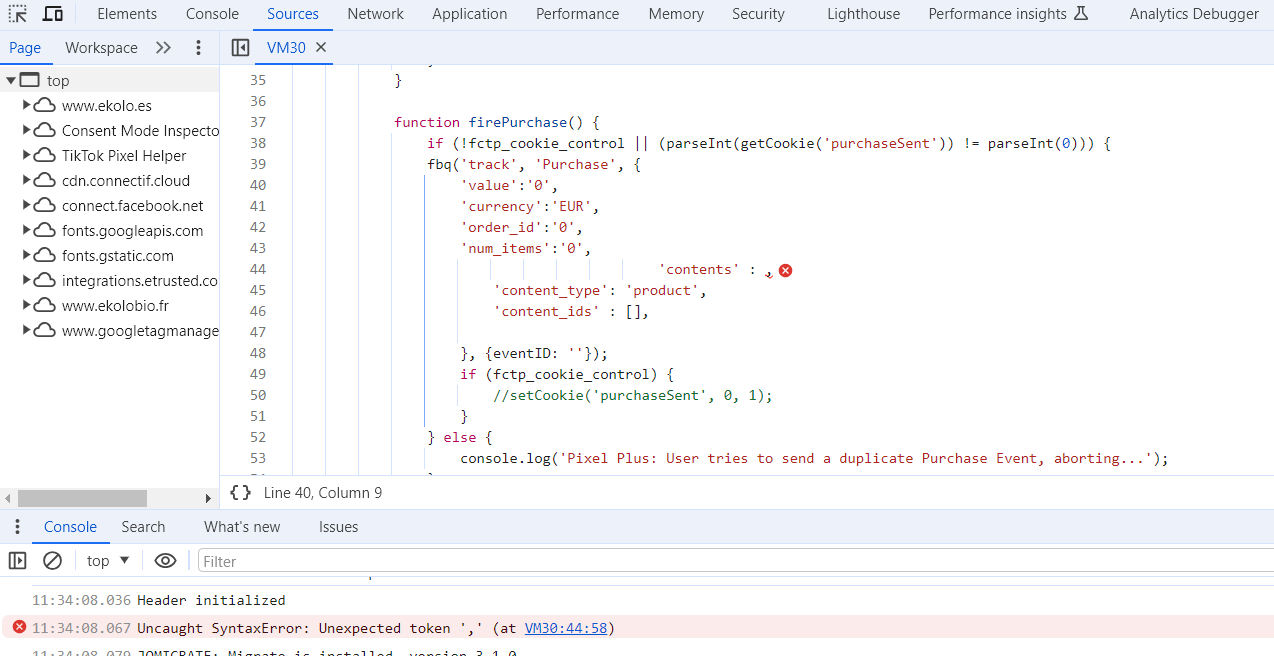Activate the inspect element picker icon

17,14
